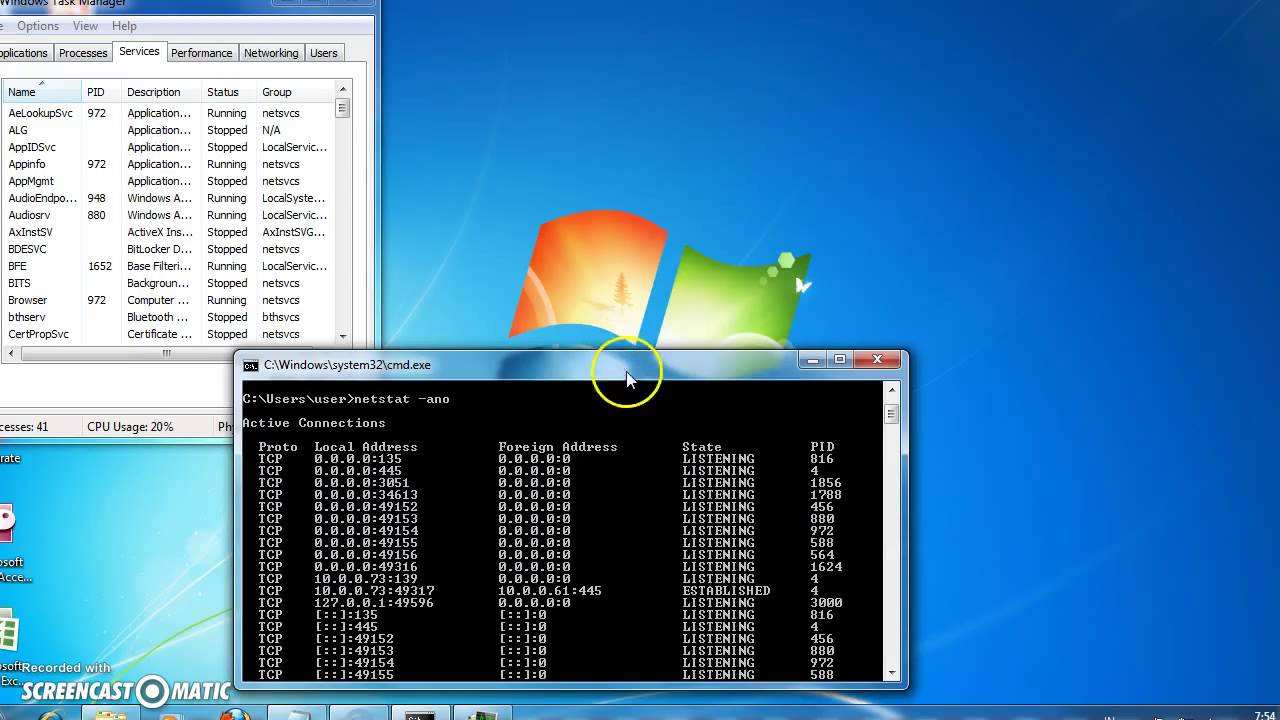Open the Microsoft Excel desktop shortcut

[x=8, y=648]
